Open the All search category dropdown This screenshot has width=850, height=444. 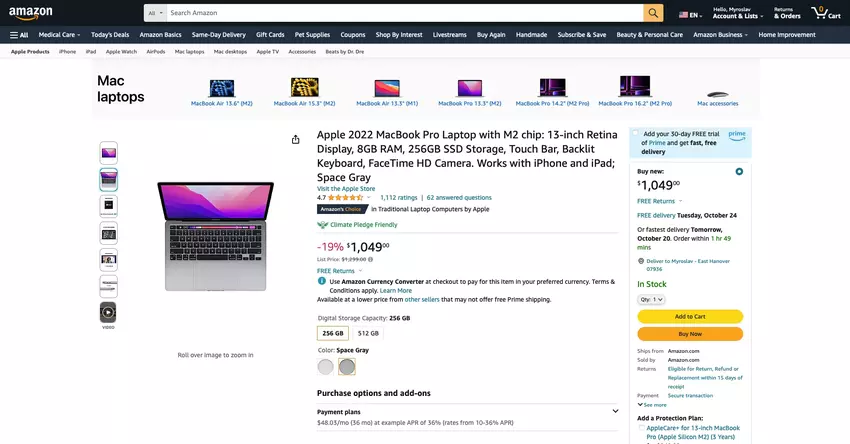(x=155, y=13)
